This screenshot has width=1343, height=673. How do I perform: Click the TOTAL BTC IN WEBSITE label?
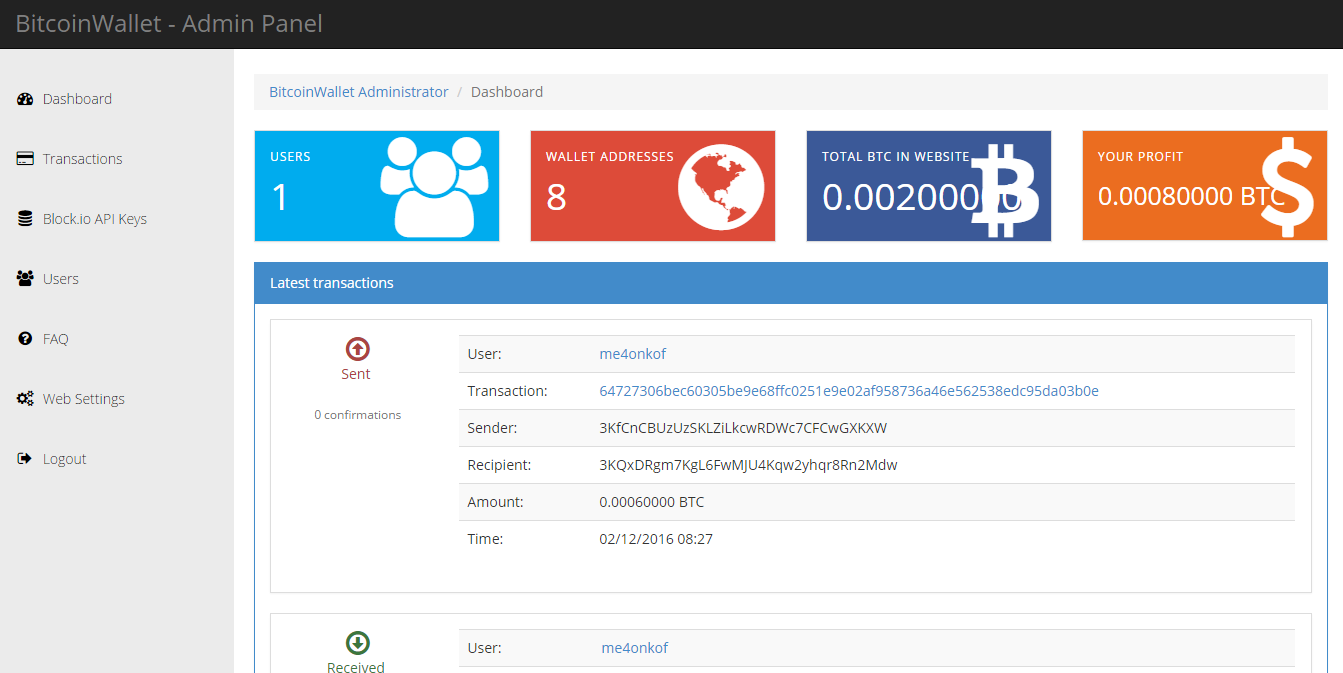click(895, 157)
